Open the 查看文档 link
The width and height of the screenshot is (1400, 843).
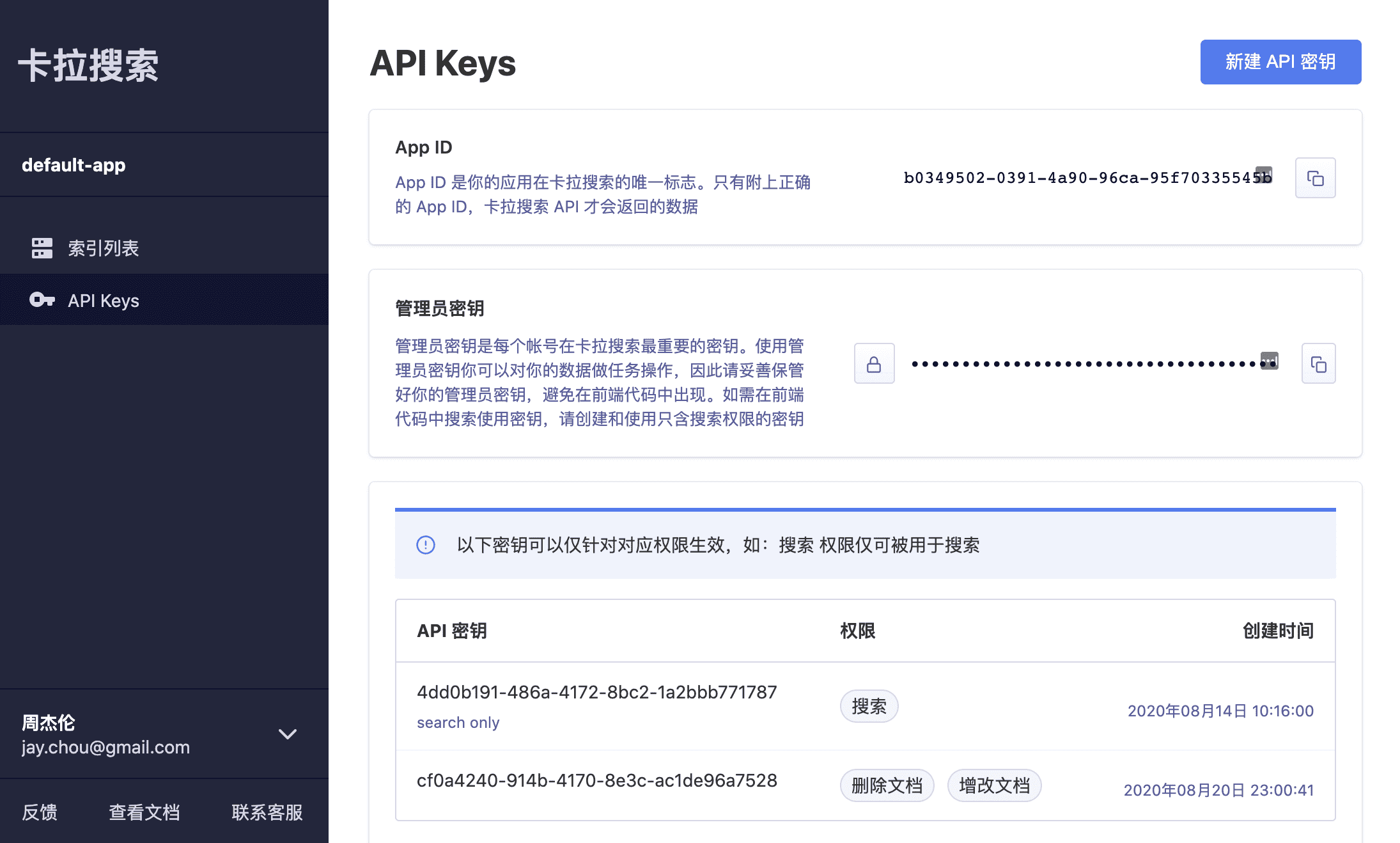point(144,812)
